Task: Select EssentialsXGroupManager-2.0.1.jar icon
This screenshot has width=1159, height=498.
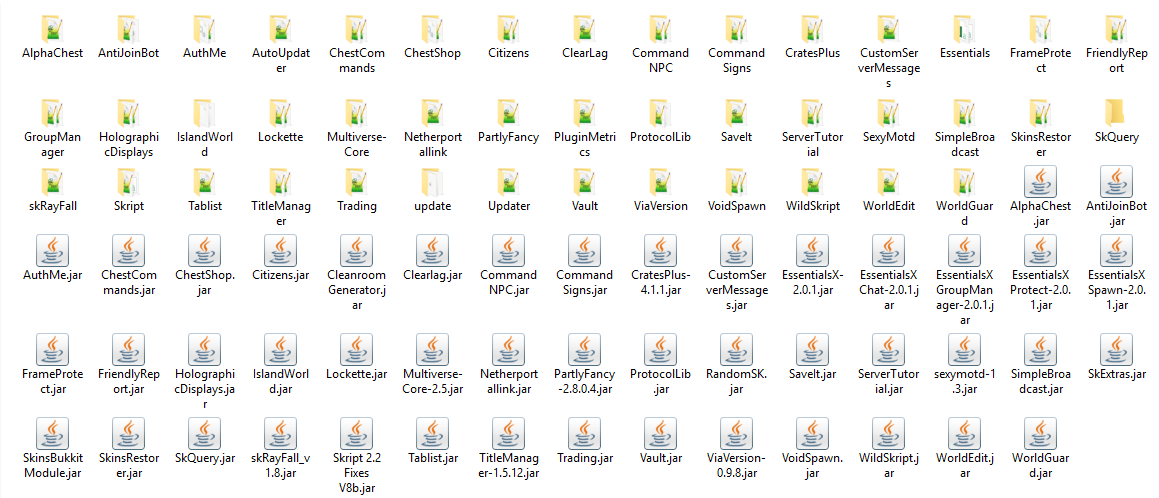Action: click(x=965, y=250)
